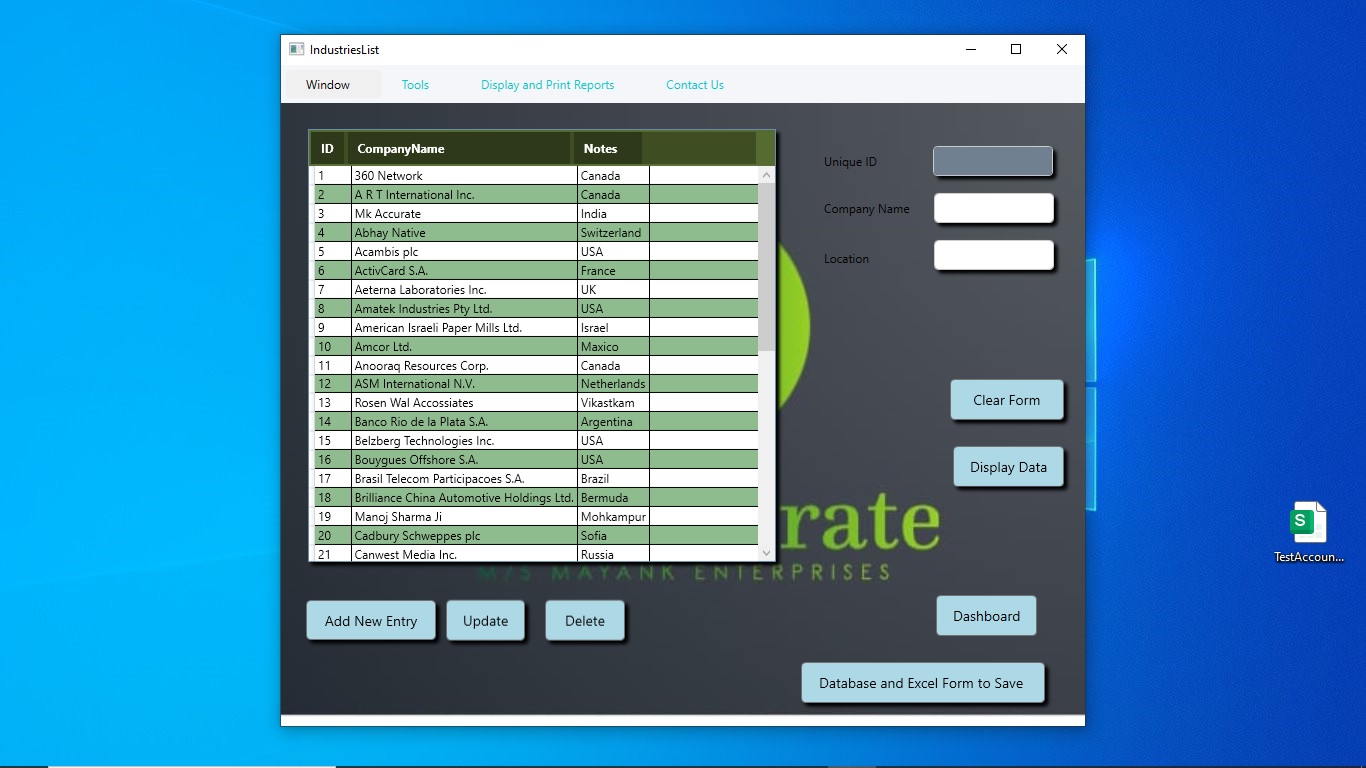Screen dimensions: 1366x768
Task: Select Amatek Industries Pty Ltd. row
Action: (536, 309)
